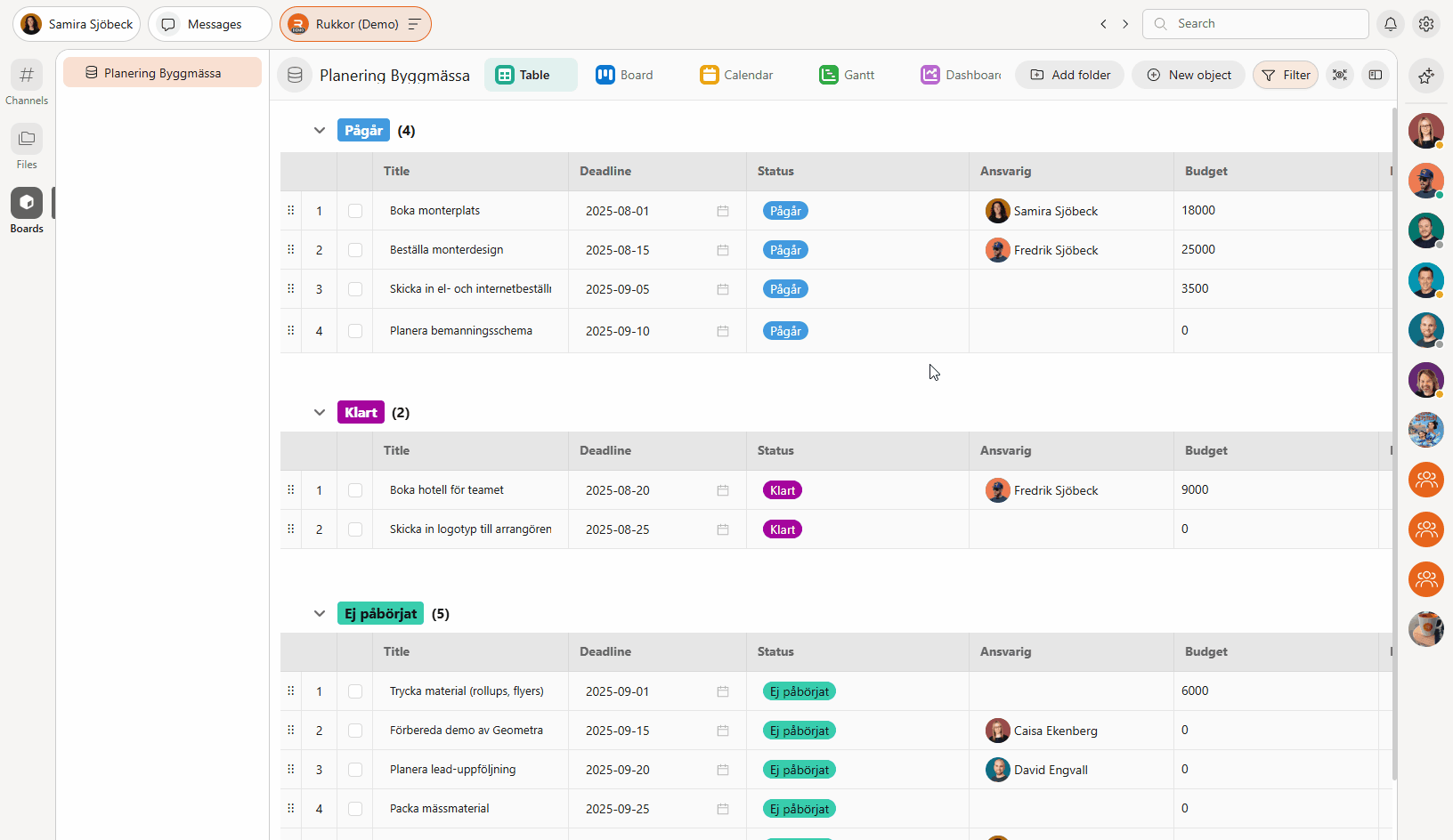Open Samira Sjöbeck profile button
Screen dimensions: 1453x840
tap(77, 24)
